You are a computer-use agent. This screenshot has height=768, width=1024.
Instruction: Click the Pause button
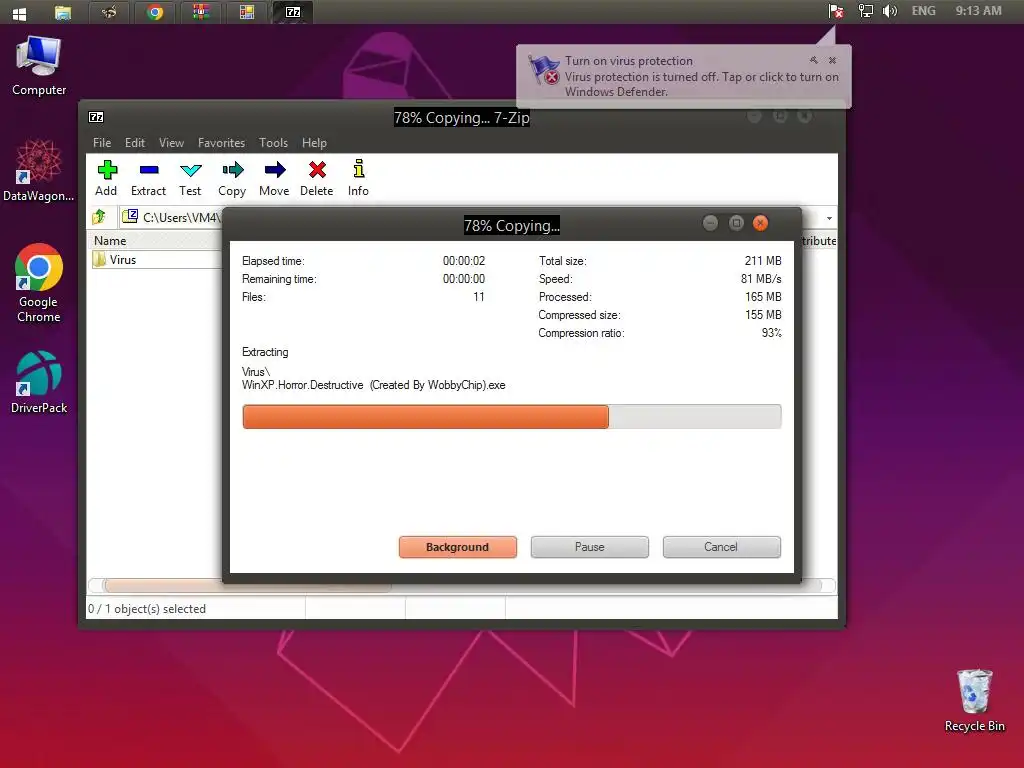[590, 547]
